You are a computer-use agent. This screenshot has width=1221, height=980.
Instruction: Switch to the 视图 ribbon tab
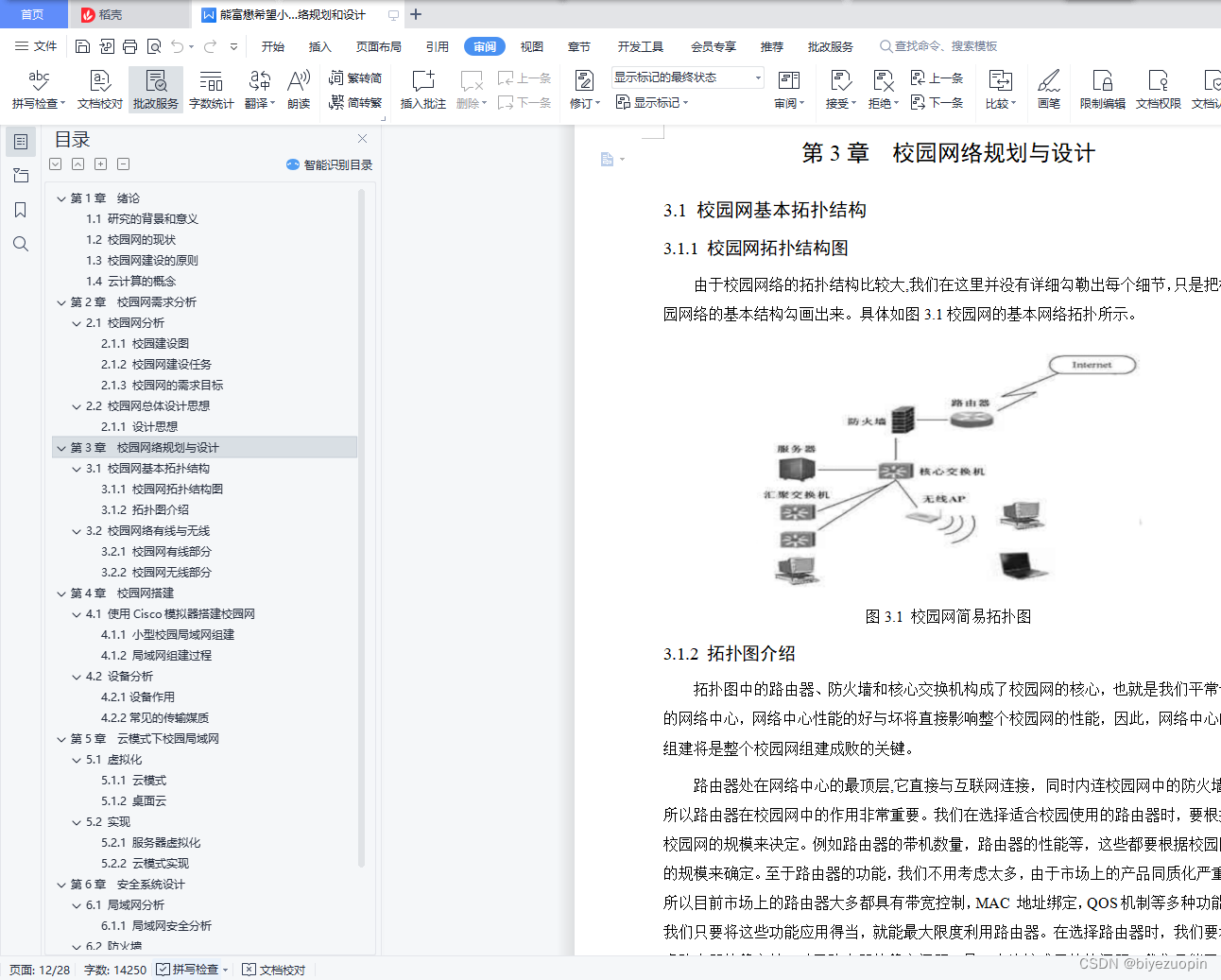click(532, 46)
